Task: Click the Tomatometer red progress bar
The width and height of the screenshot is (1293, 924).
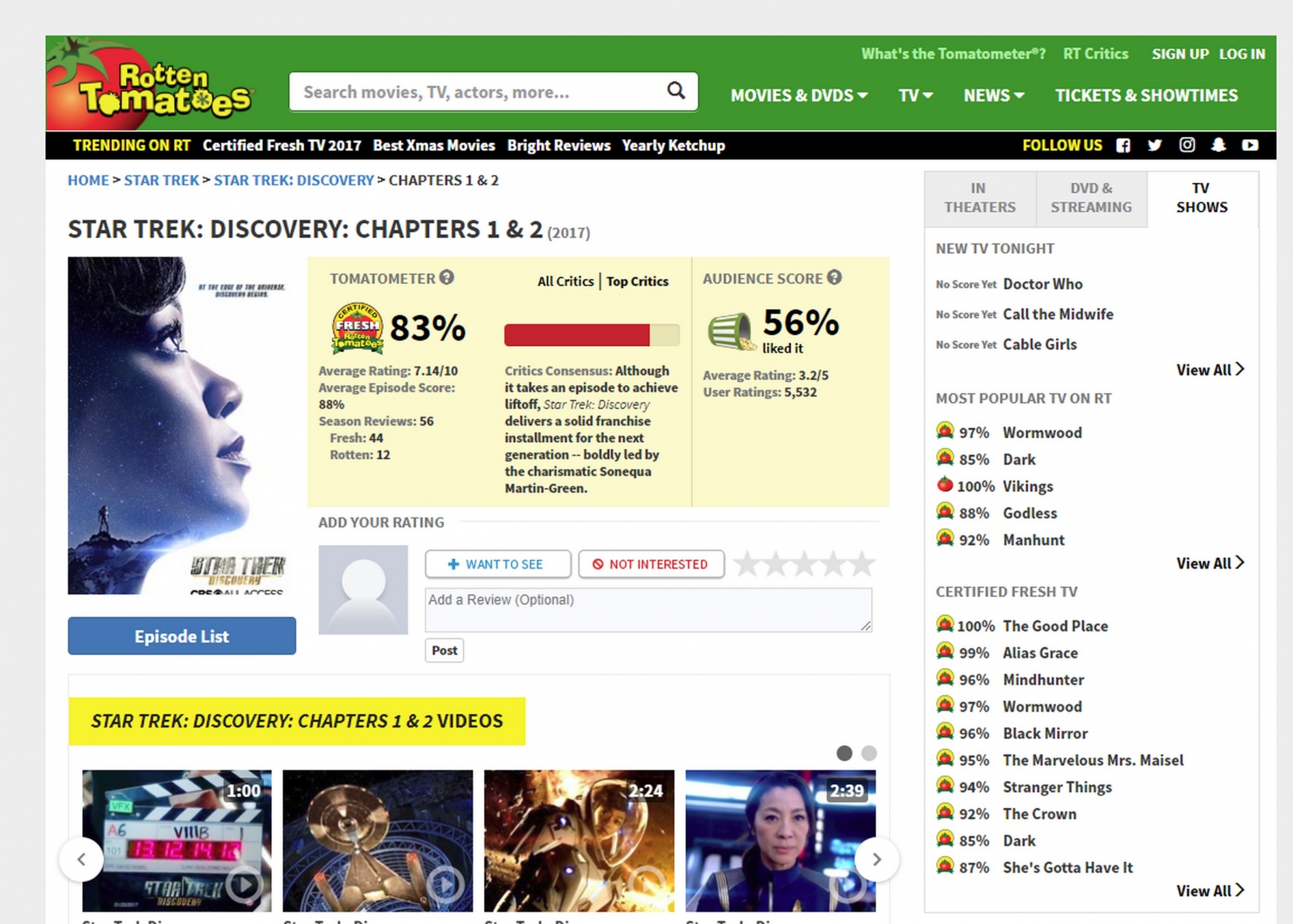Action: tap(592, 335)
